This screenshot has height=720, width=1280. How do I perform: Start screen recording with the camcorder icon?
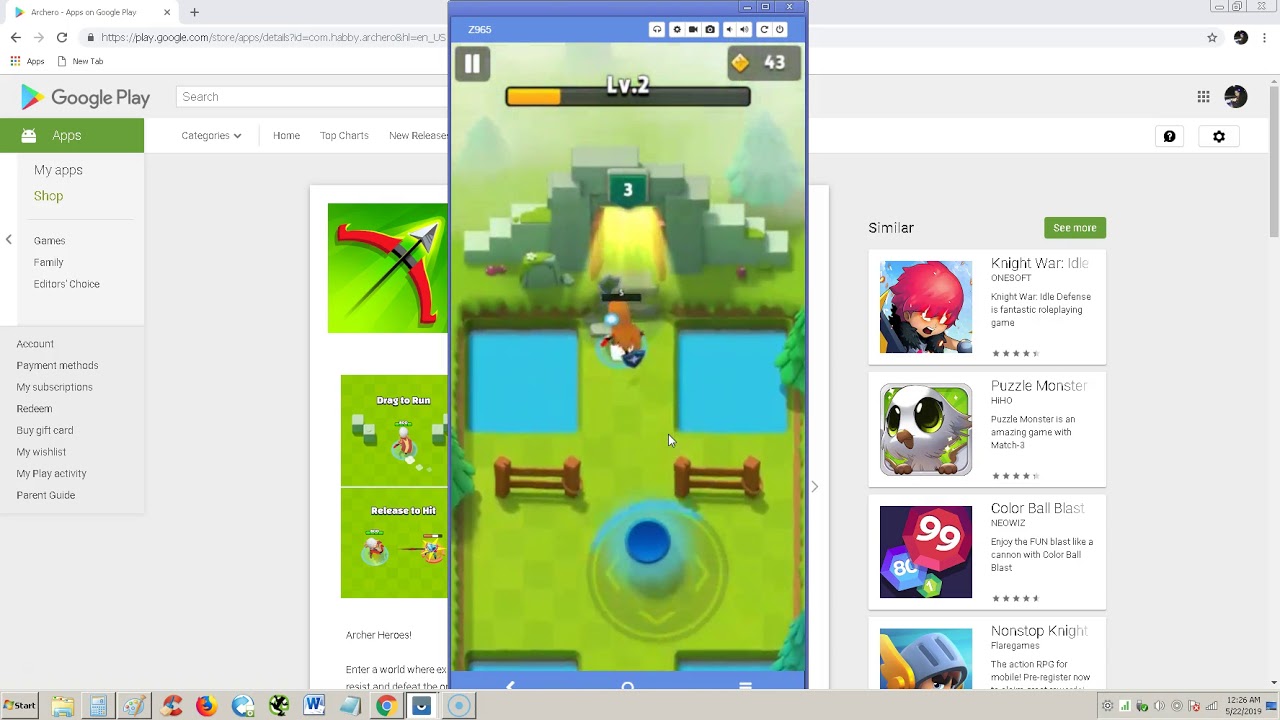click(693, 30)
